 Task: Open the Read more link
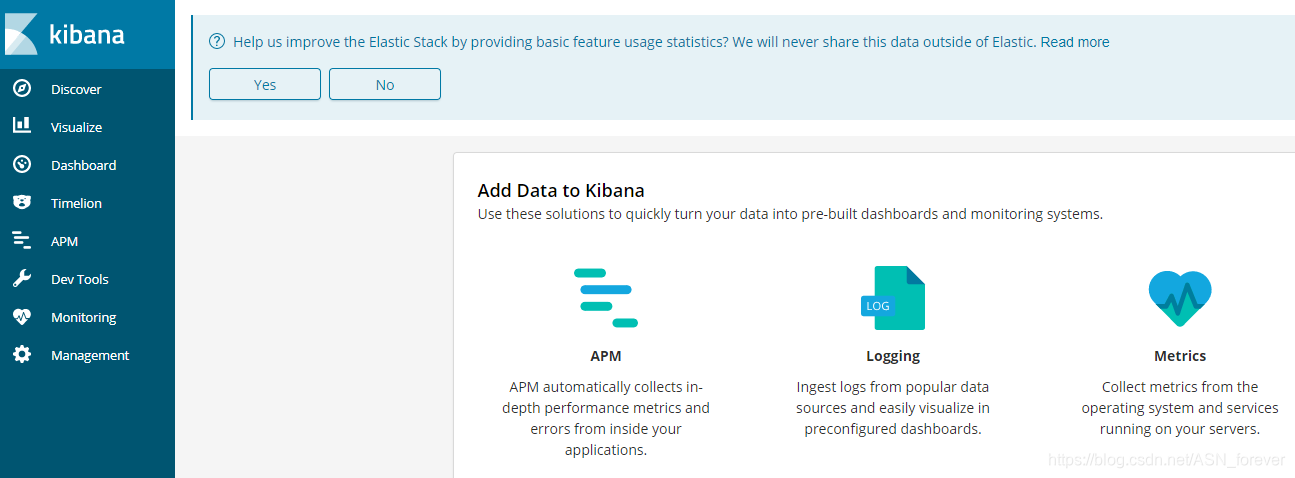[1075, 42]
